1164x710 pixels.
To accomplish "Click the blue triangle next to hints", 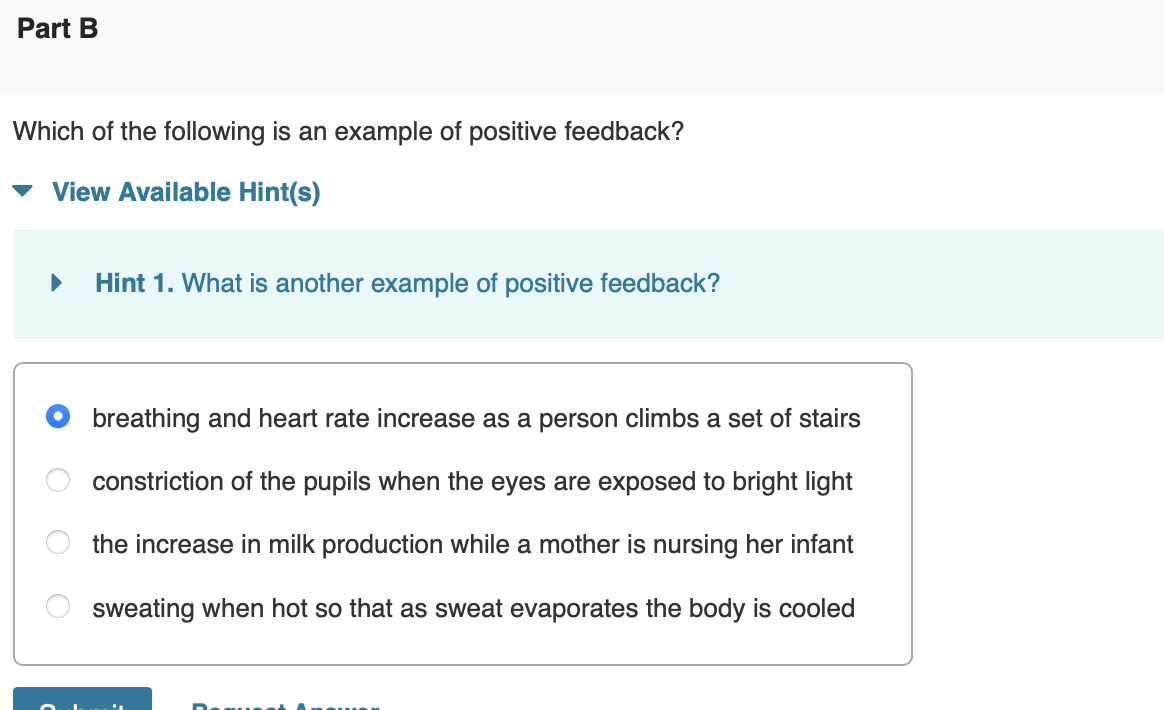I will click(22, 190).
